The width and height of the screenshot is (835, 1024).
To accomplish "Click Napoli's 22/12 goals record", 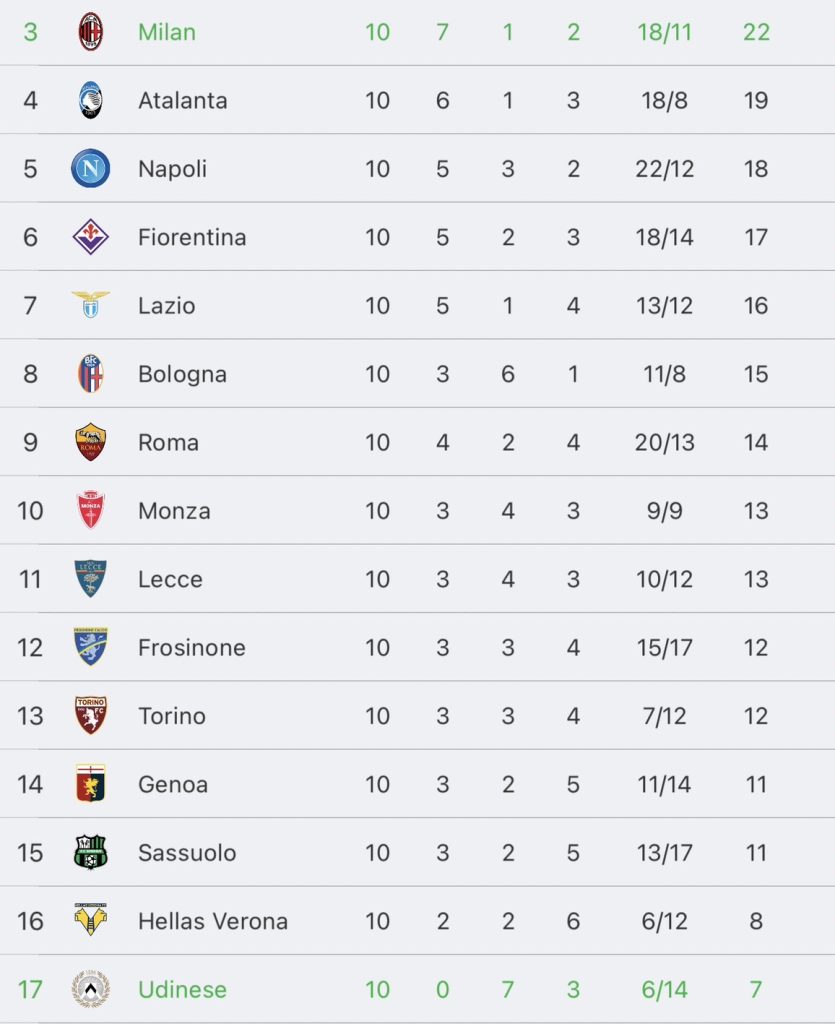I will (664, 168).
